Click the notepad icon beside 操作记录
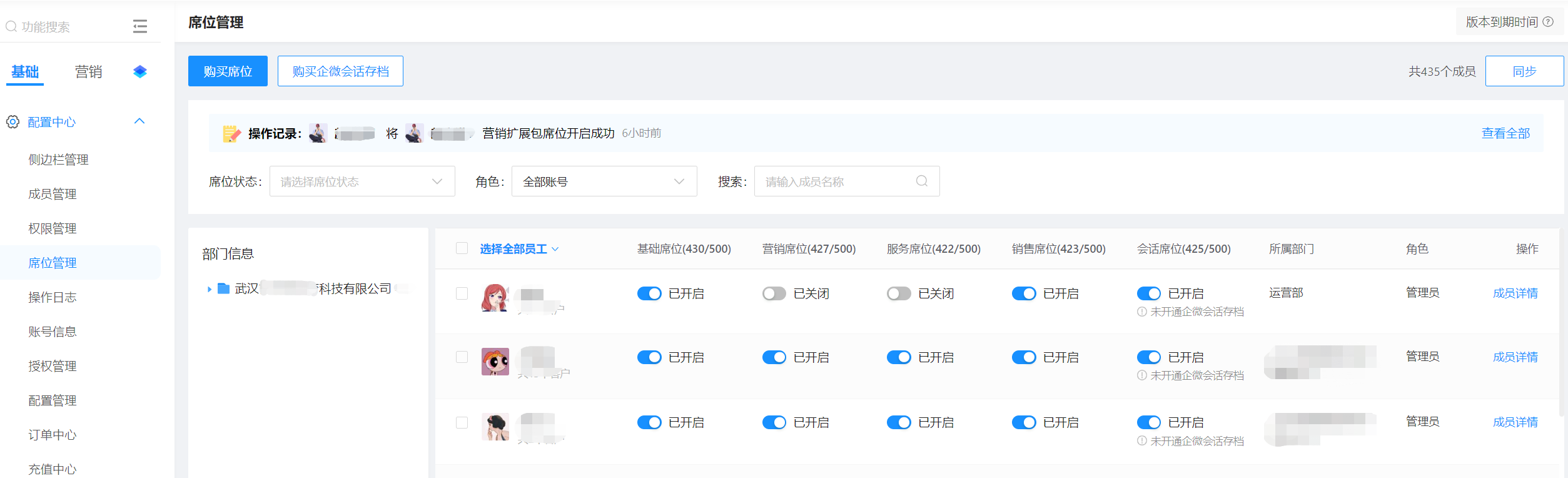Screen dimensions: 1568x478 click(231, 133)
